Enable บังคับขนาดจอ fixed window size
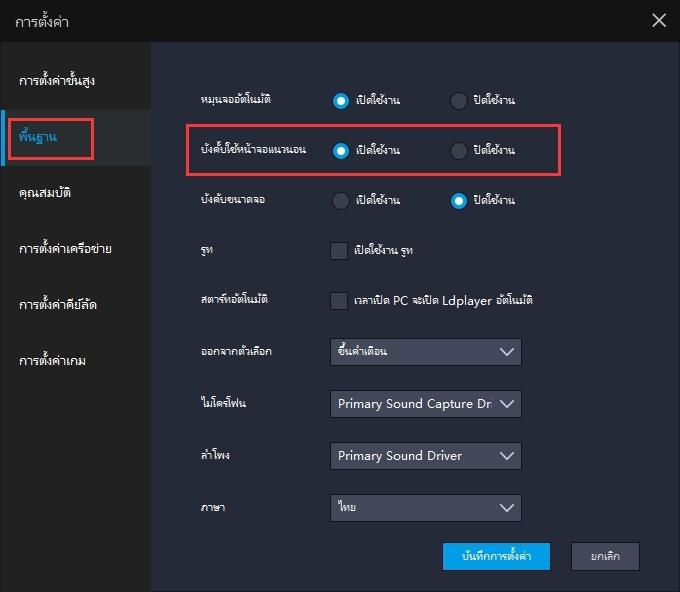The width and height of the screenshot is (680, 592). (341, 200)
